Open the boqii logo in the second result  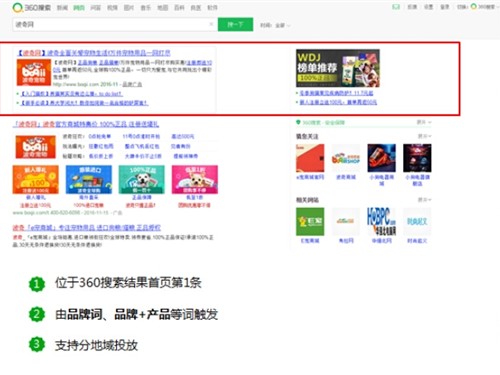coord(36,146)
